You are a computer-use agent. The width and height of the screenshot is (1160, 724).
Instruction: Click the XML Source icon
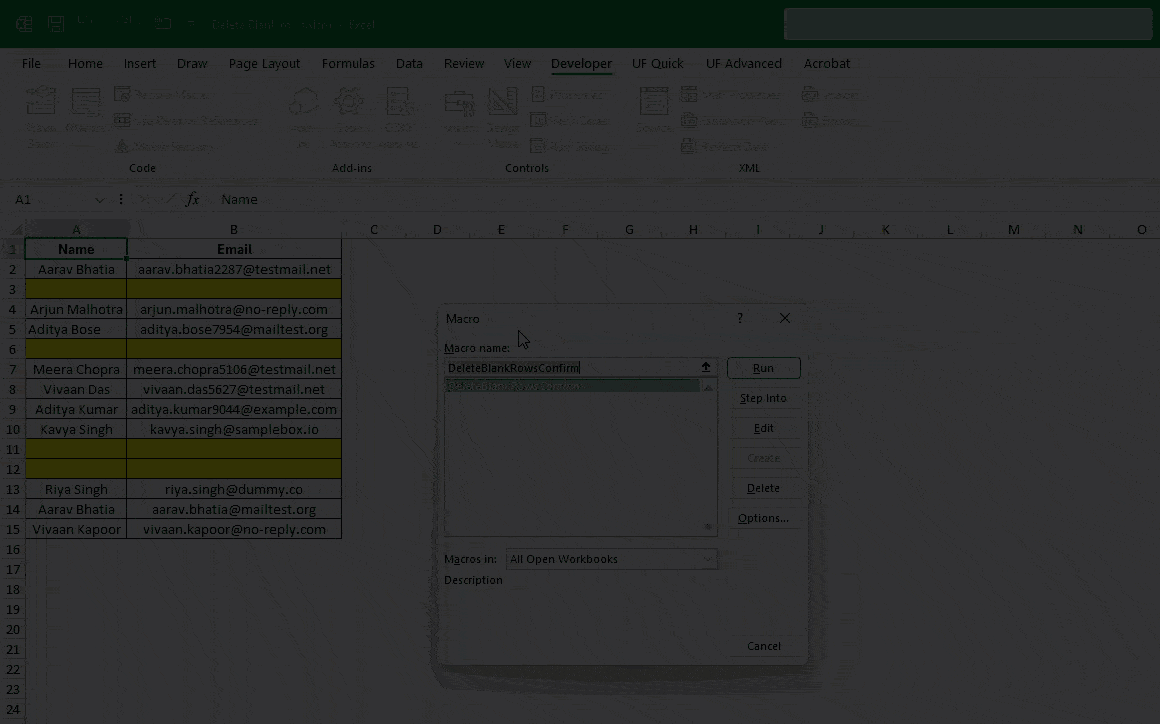click(654, 105)
